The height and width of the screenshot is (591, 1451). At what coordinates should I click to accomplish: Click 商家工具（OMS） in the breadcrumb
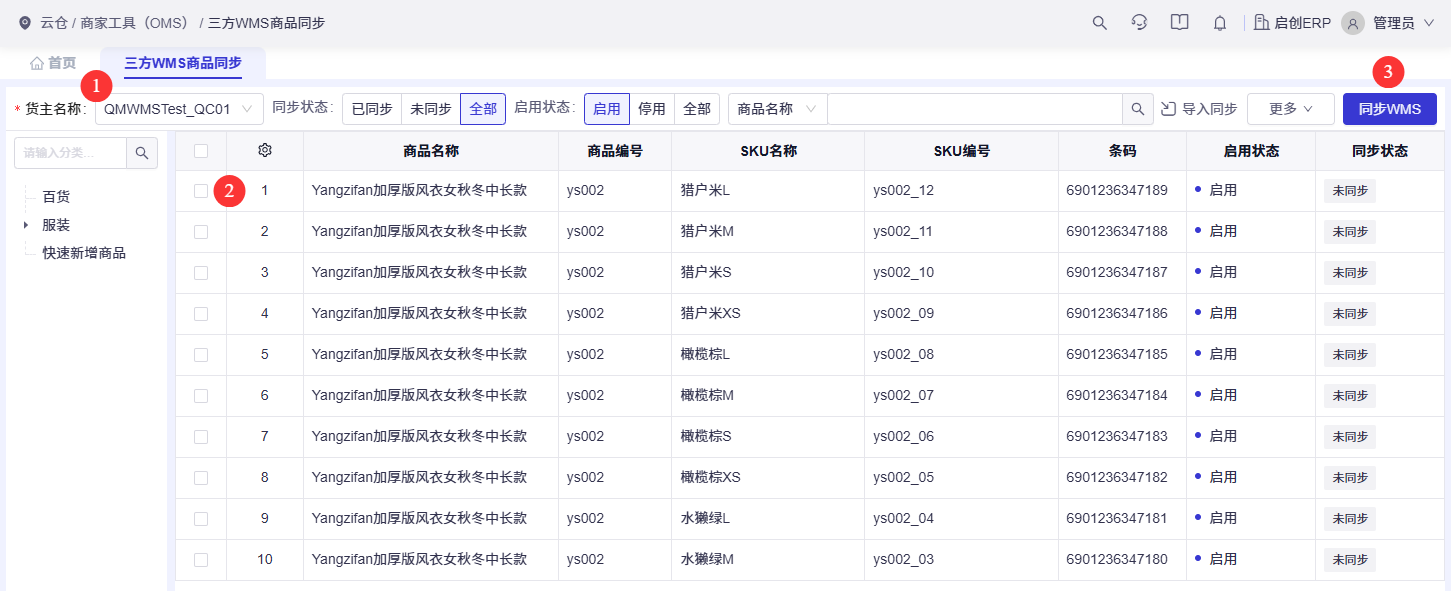(x=136, y=22)
